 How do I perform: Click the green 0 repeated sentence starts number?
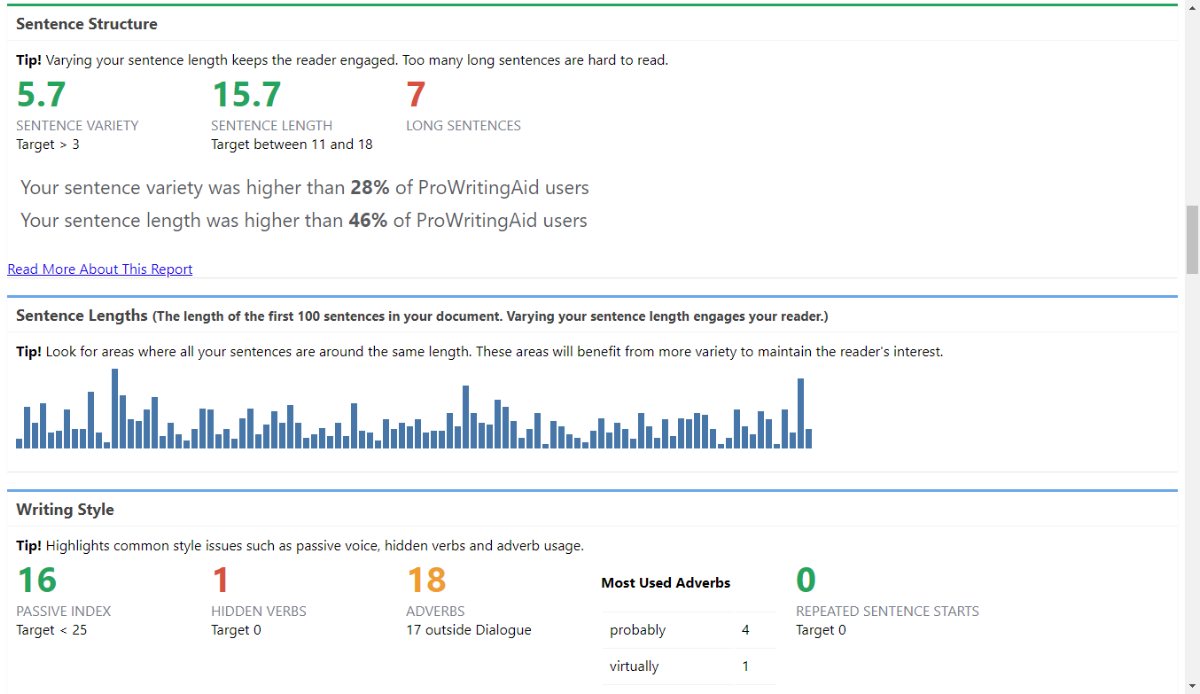[x=806, y=580]
